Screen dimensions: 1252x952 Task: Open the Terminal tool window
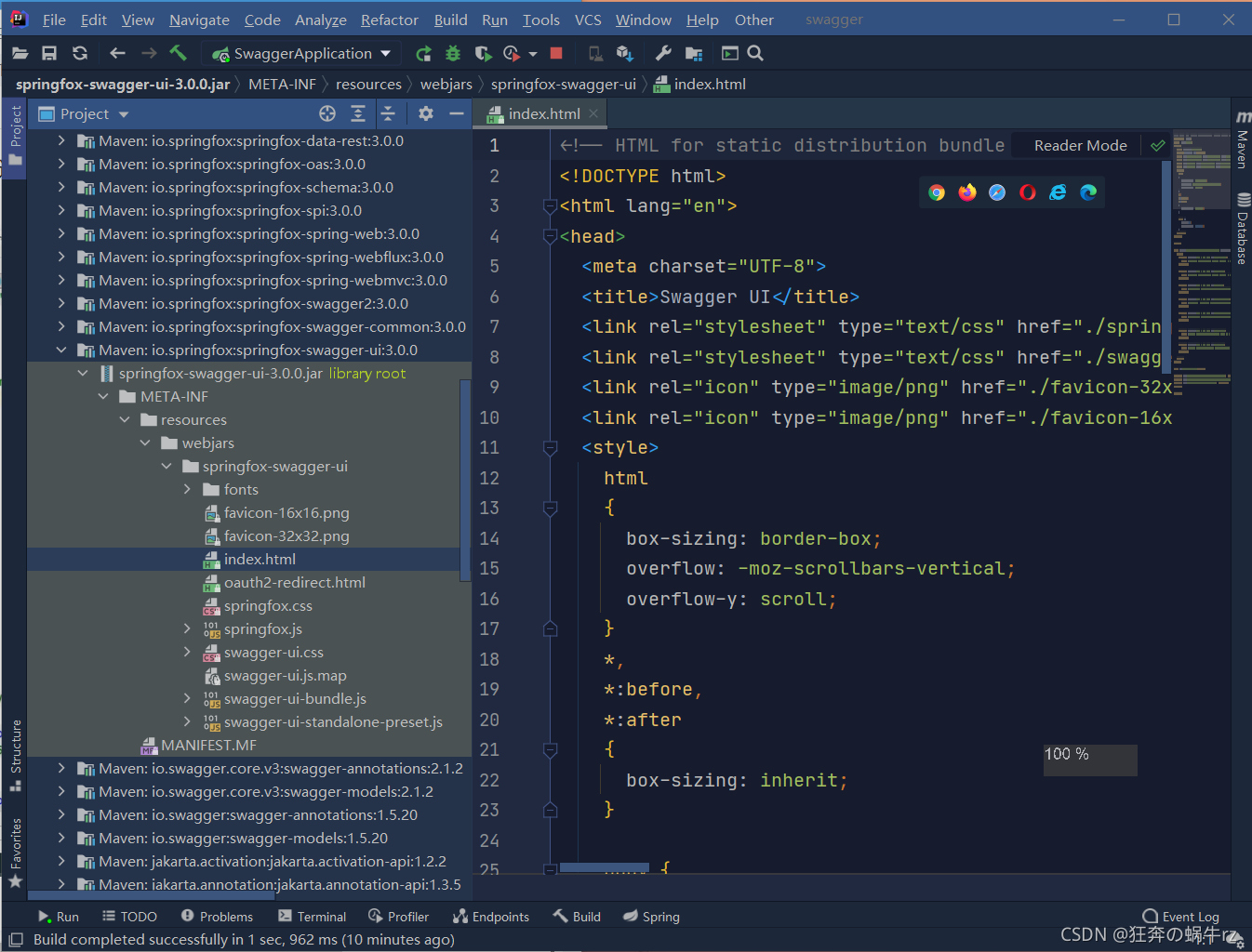312,917
